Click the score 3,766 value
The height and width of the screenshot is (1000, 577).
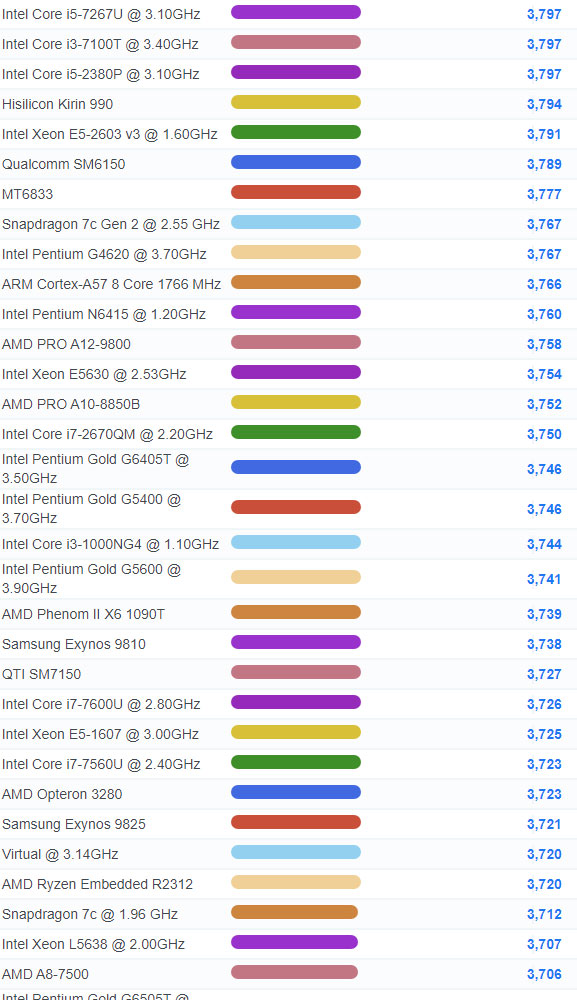click(544, 284)
